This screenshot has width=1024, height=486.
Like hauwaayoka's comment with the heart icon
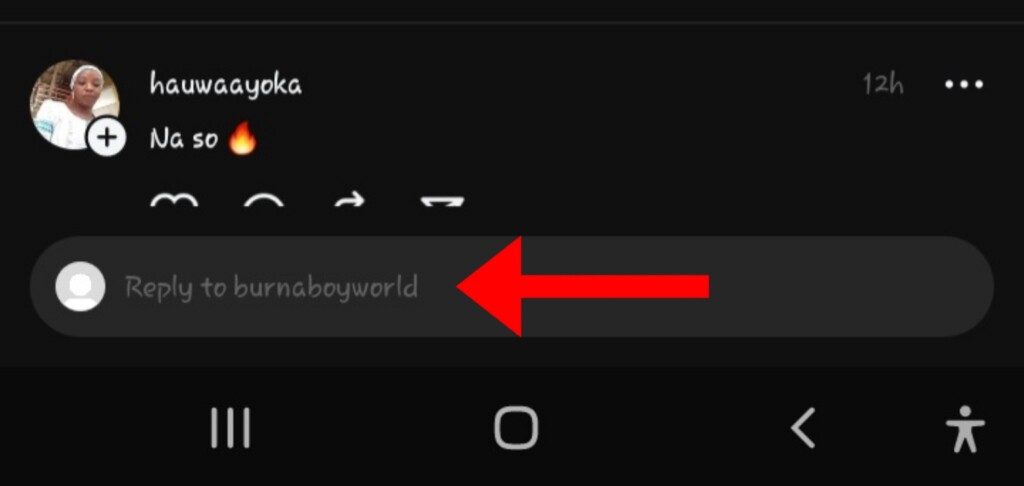pyautogui.click(x=174, y=200)
